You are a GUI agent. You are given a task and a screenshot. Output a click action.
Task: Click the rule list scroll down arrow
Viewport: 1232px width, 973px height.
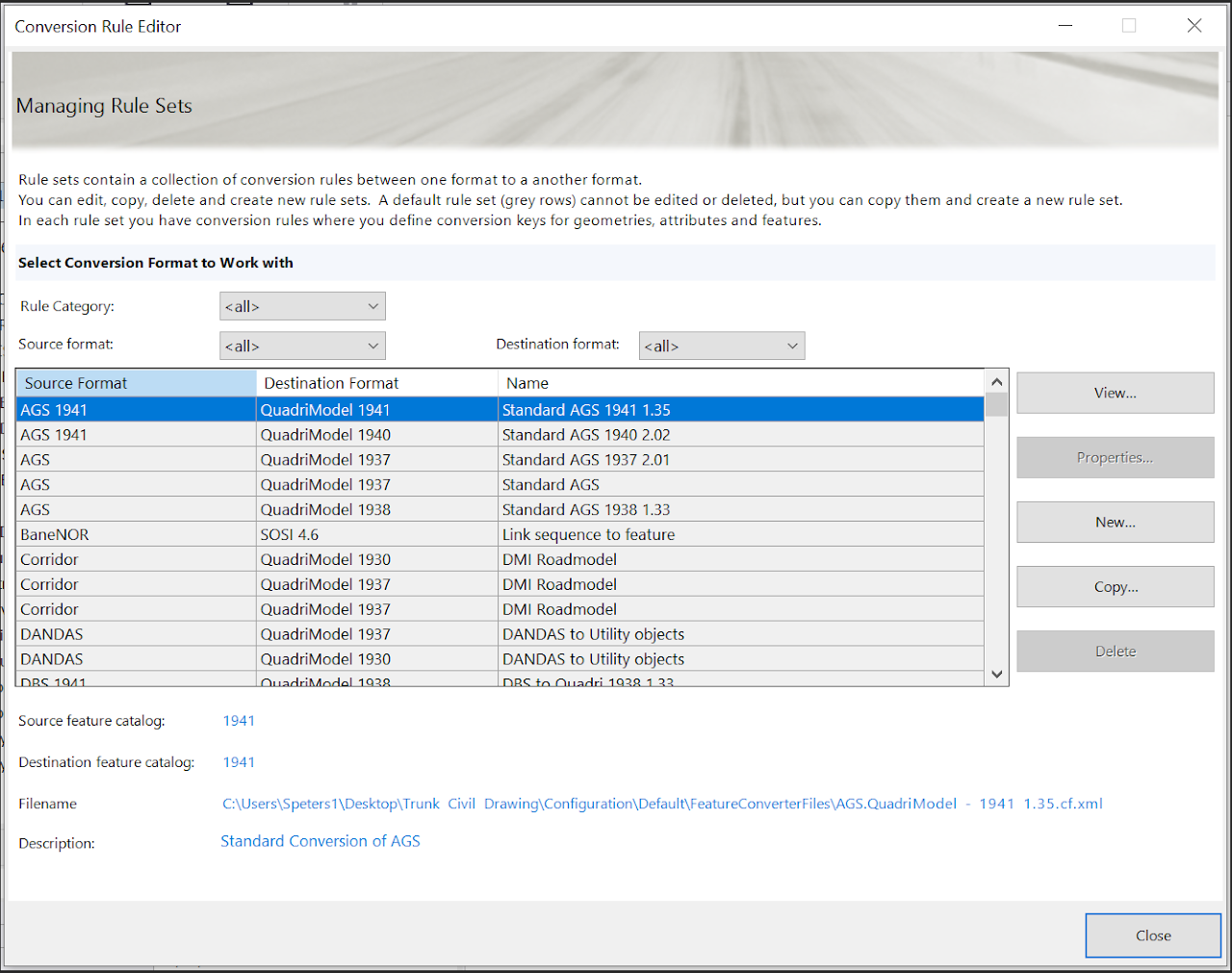(x=997, y=674)
